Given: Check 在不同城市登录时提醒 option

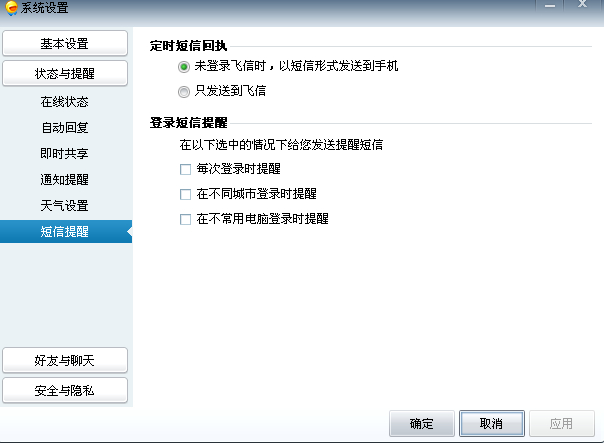Looking at the screenshot, I should 185,194.
